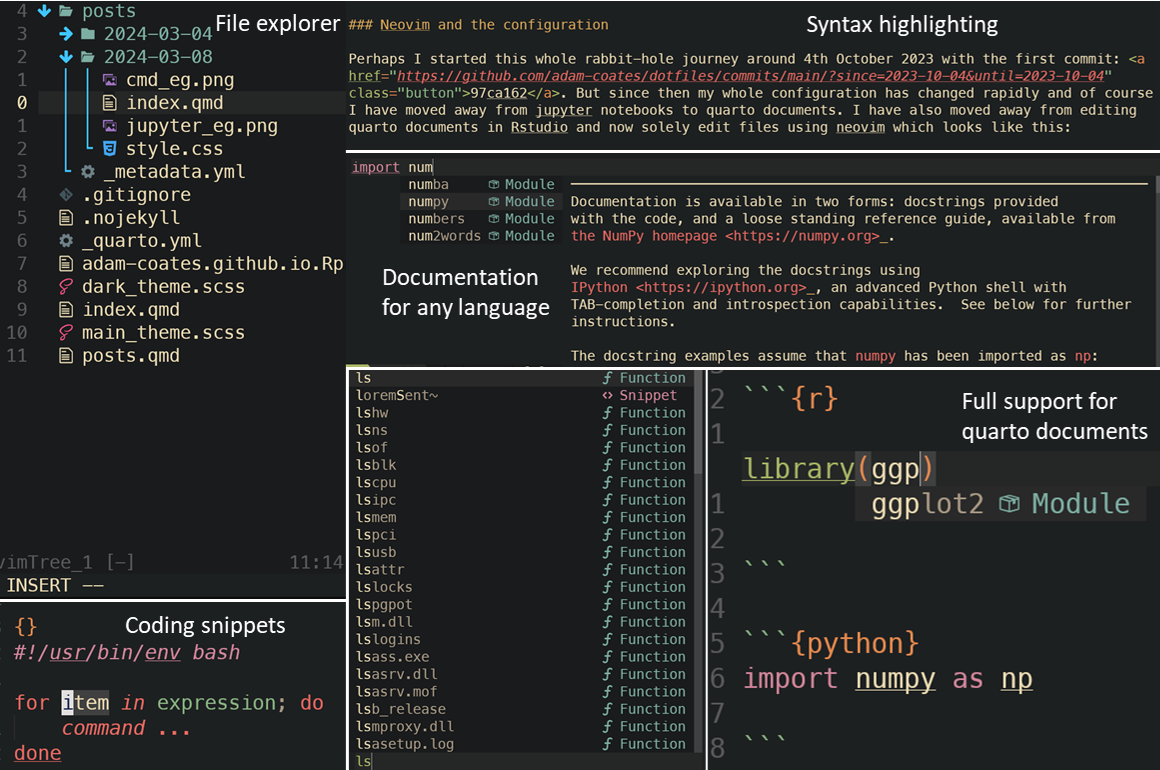Open the .nojekyll file
Image resolution: width=1160 pixels, height=770 pixels.
pyautogui.click(x=131, y=217)
